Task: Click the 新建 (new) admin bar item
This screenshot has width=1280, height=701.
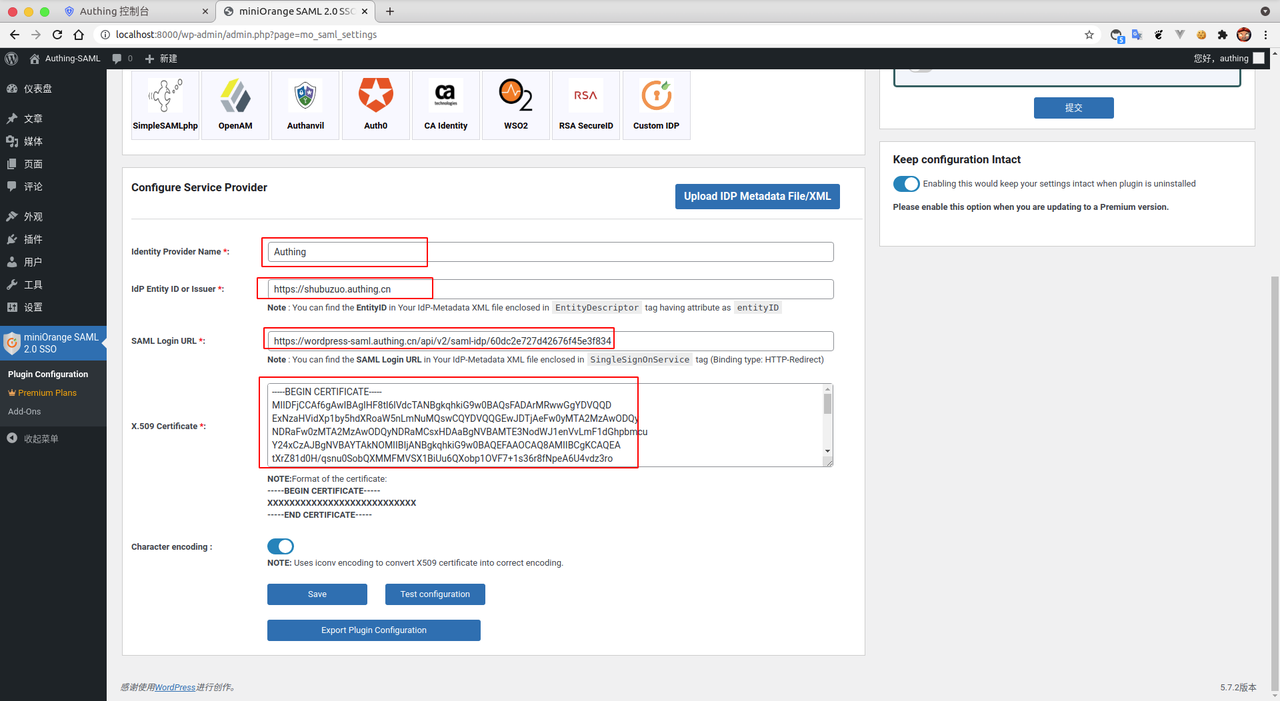Action: click(160, 58)
